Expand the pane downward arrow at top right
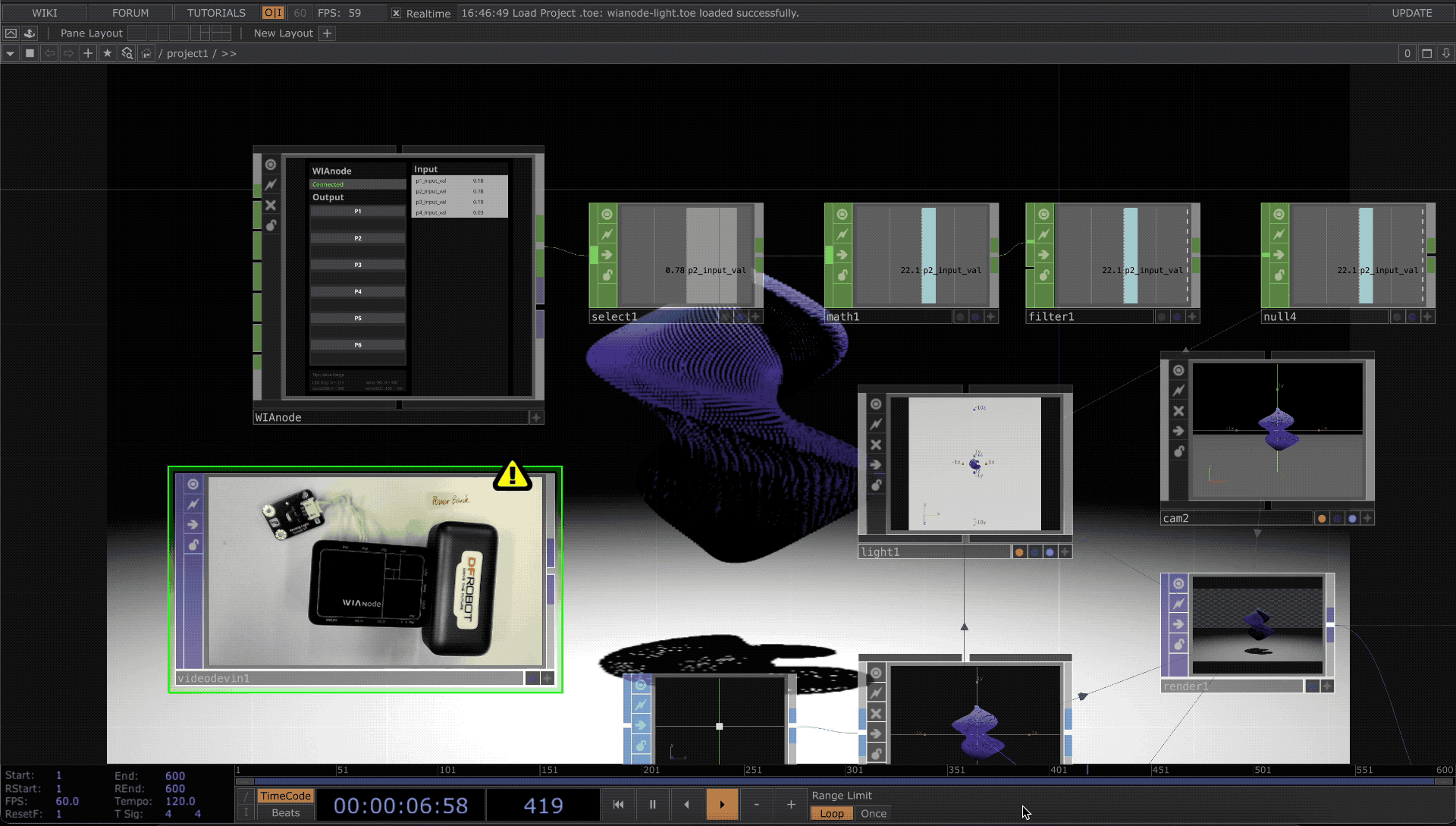Screen dimensions: 1456x826 [1445, 54]
